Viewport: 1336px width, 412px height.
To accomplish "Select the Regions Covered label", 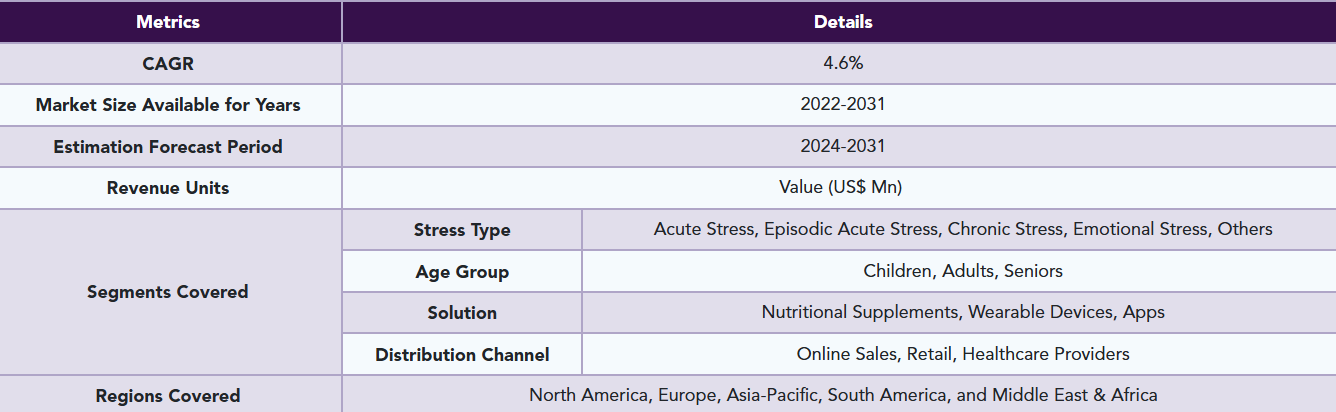I will tap(168, 396).
